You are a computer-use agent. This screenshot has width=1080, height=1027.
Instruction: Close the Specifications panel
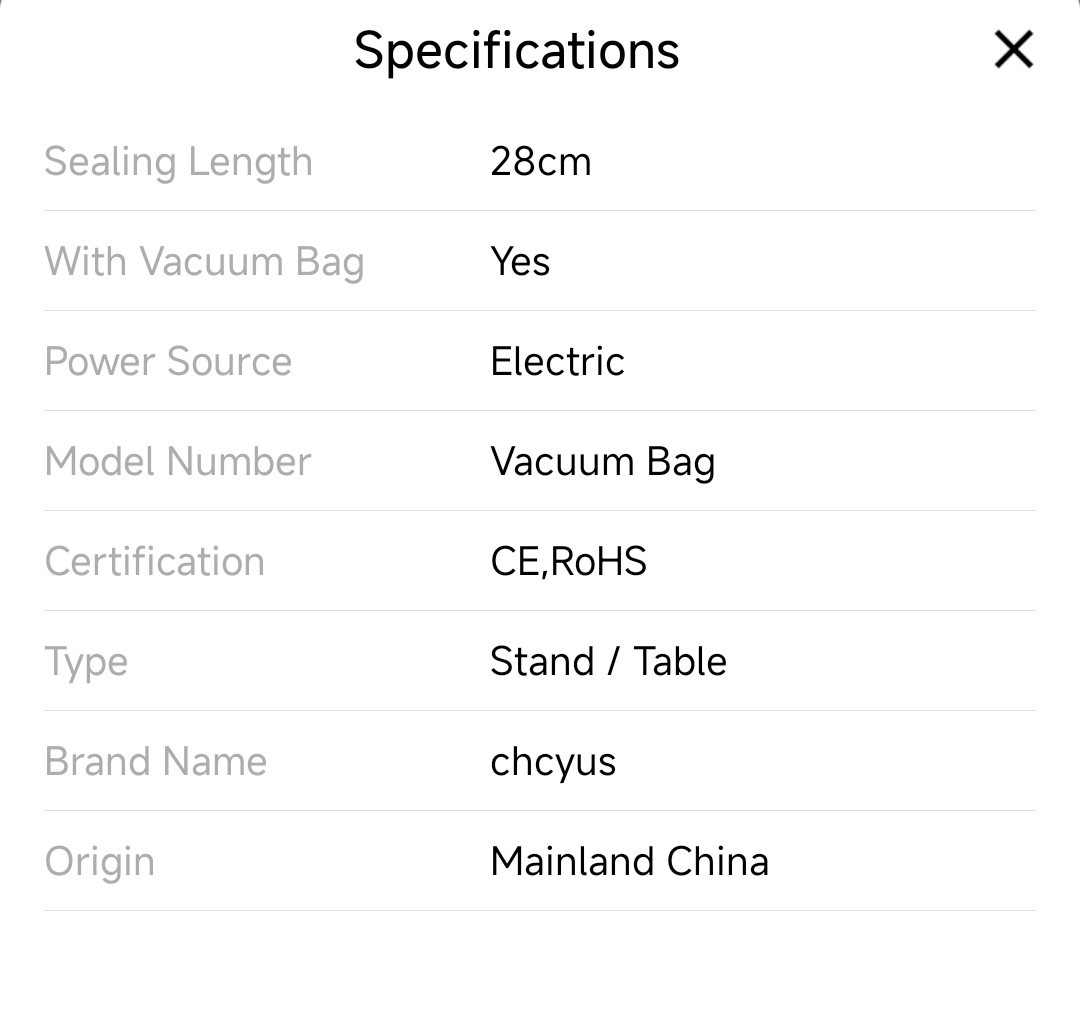1013,49
